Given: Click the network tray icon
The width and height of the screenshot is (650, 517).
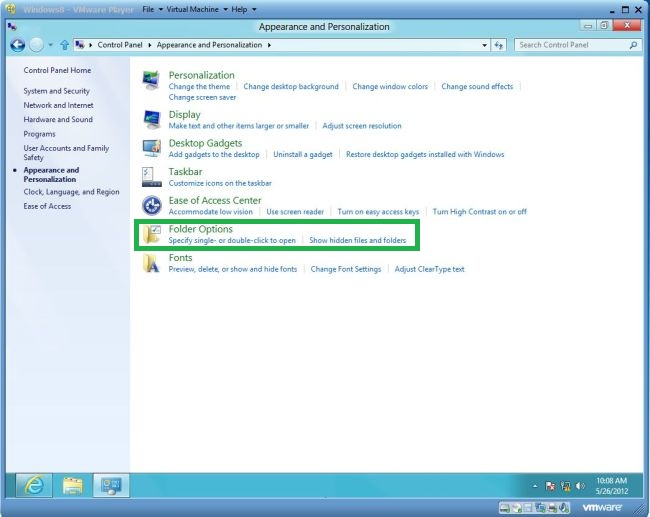Looking at the screenshot, I should pyautogui.click(x=565, y=486).
